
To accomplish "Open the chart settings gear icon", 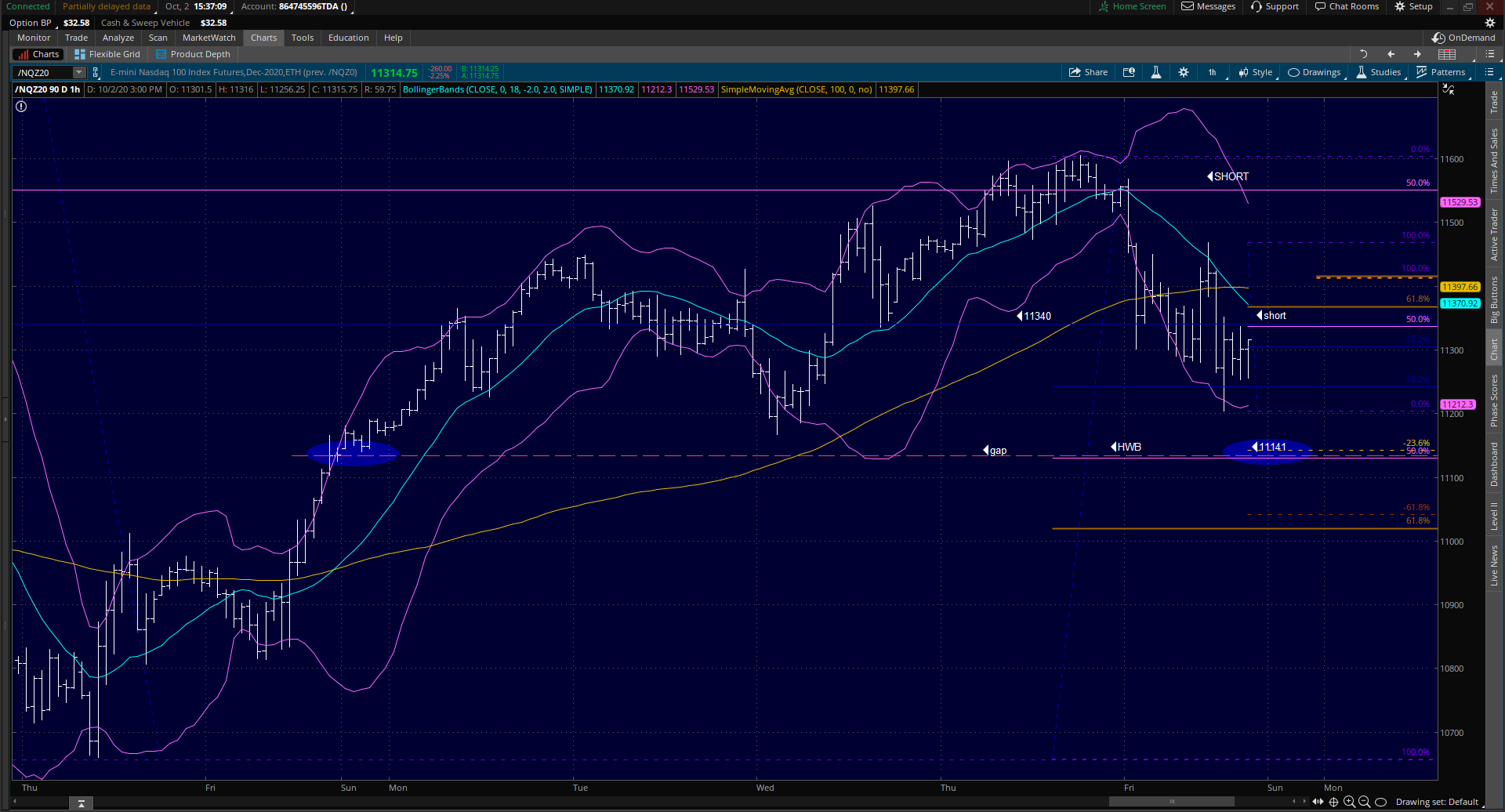I will pyautogui.click(x=1183, y=72).
